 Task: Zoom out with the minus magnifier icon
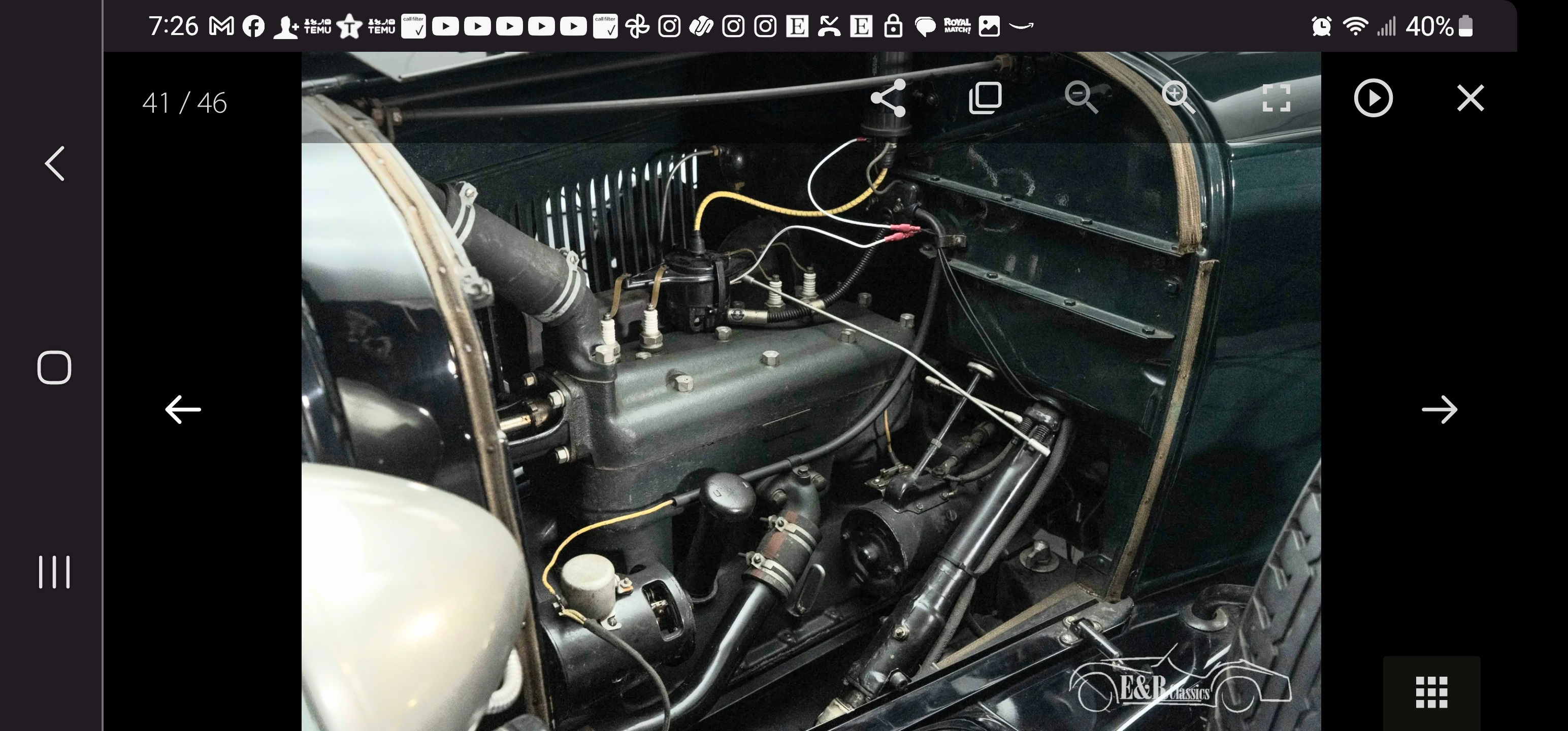(x=1082, y=98)
